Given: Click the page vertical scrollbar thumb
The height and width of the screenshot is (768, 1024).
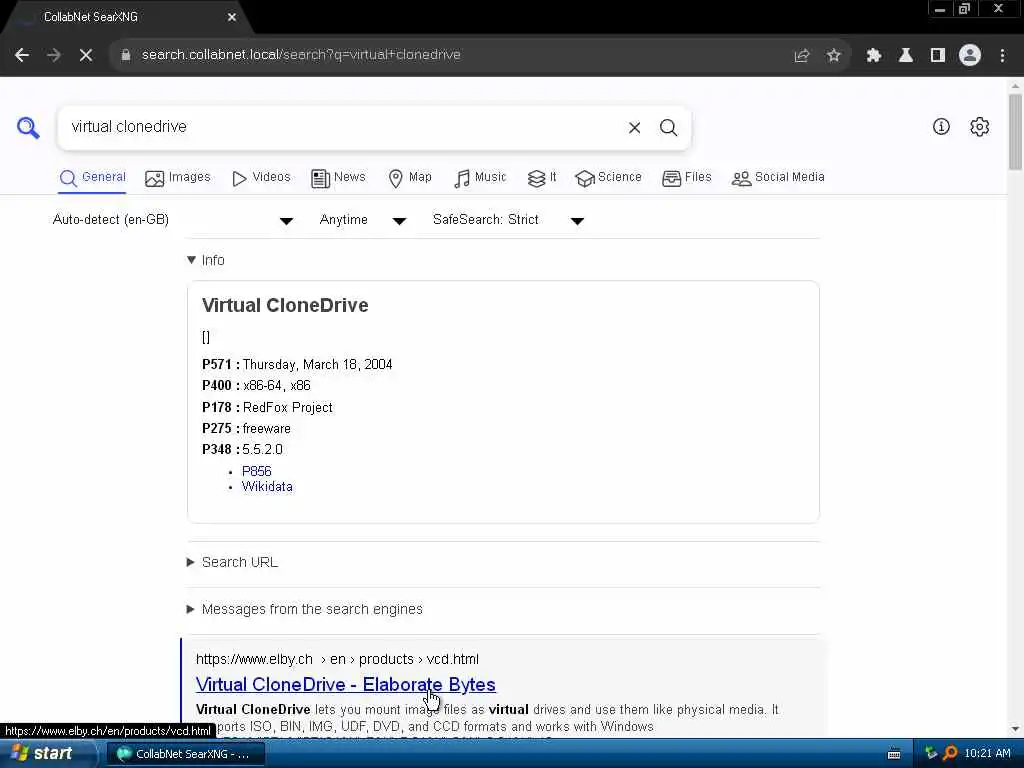Looking at the screenshot, I should (1015, 131).
